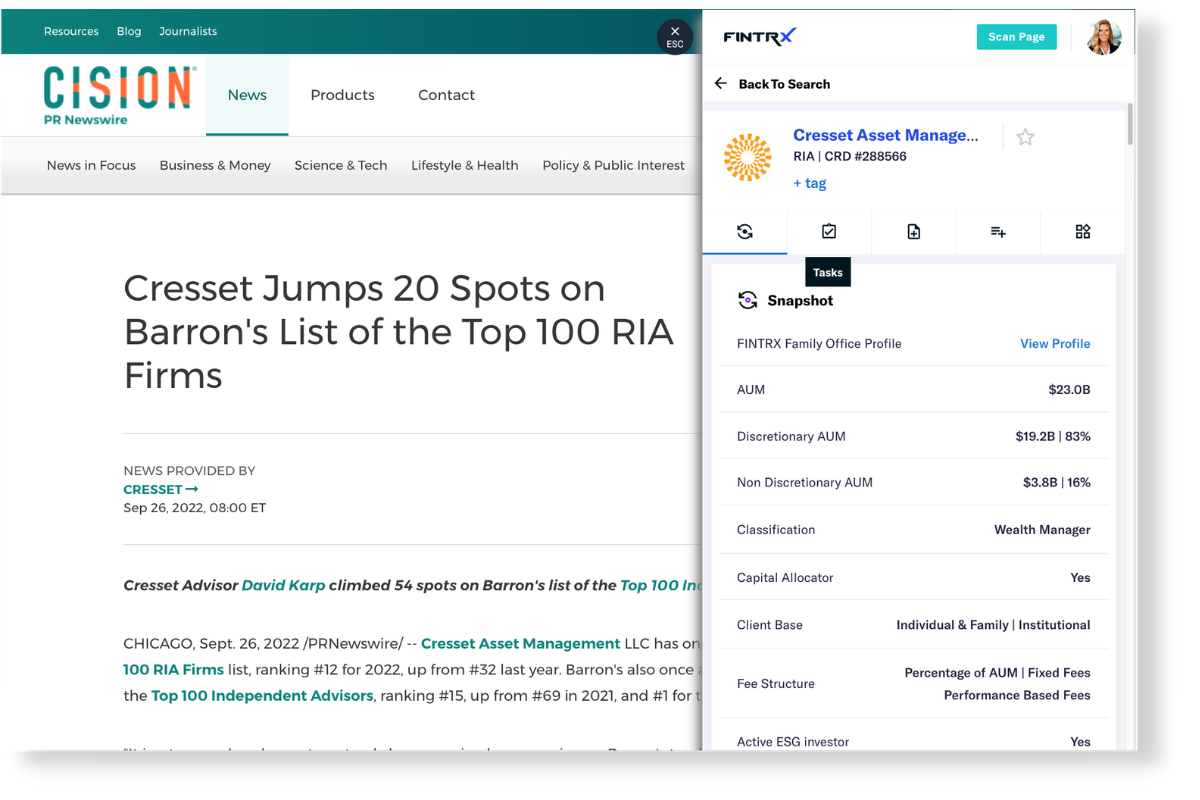
Task: Open the Top 100 Independent Advisors link
Action: pyautogui.click(x=262, y=695)
